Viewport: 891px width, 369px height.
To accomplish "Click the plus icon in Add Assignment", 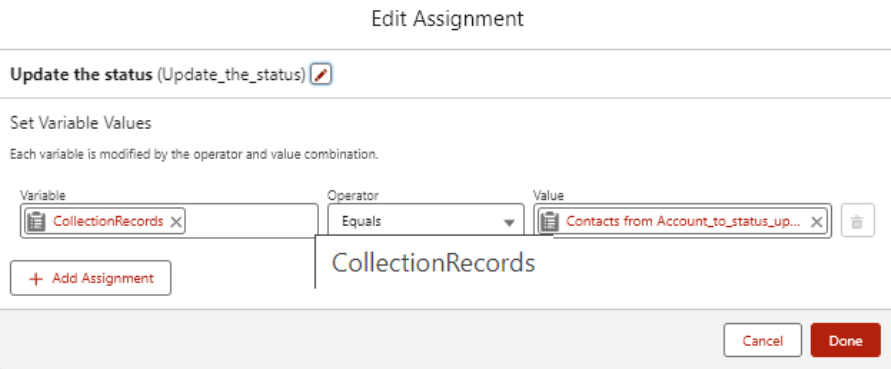I will pyautogui.click(x=36, y=279).
